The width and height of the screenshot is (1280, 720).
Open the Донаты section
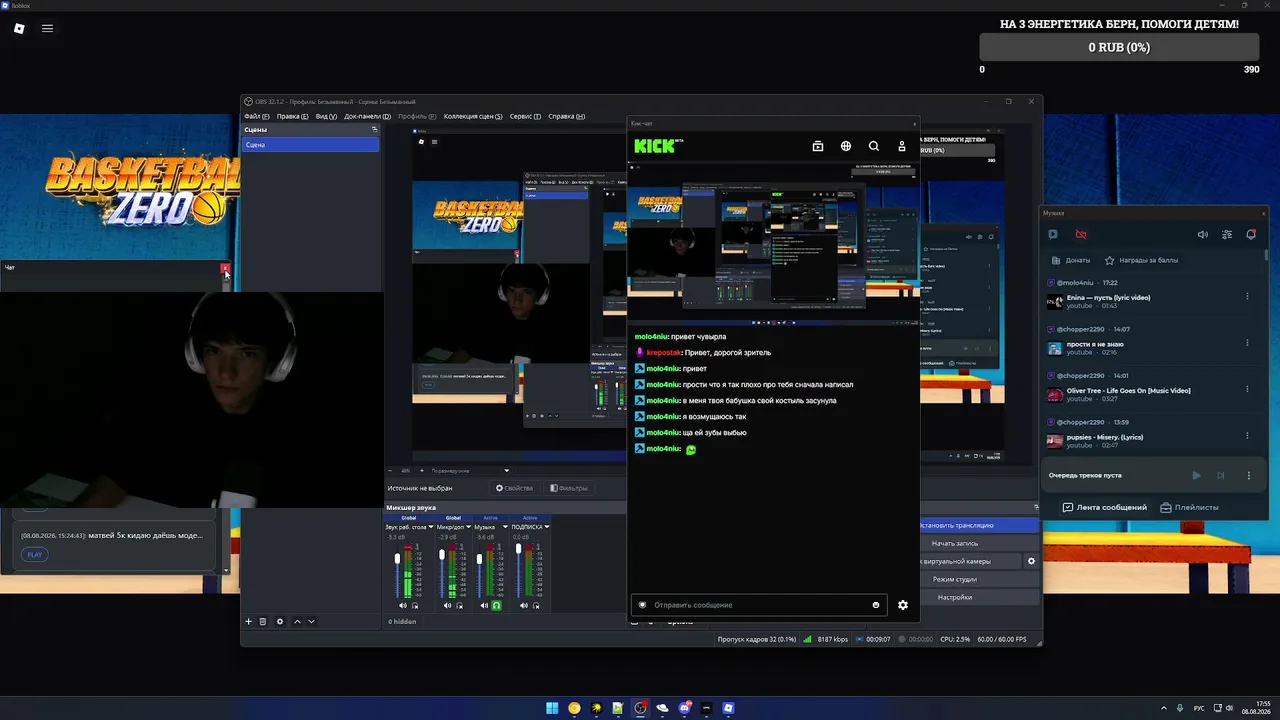click(1070, 260)
